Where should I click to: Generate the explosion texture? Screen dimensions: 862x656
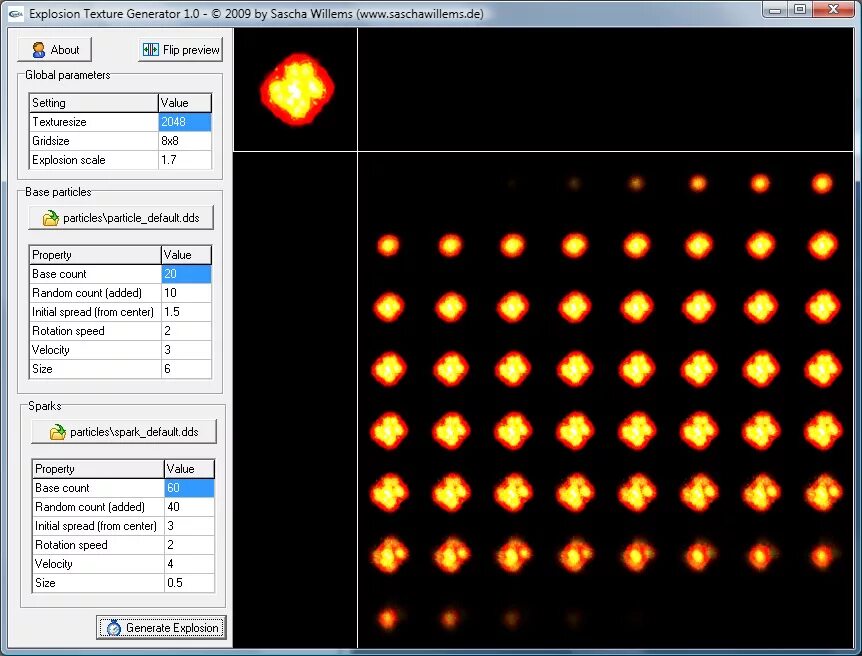pyautogui.click(x=161, y=627)
